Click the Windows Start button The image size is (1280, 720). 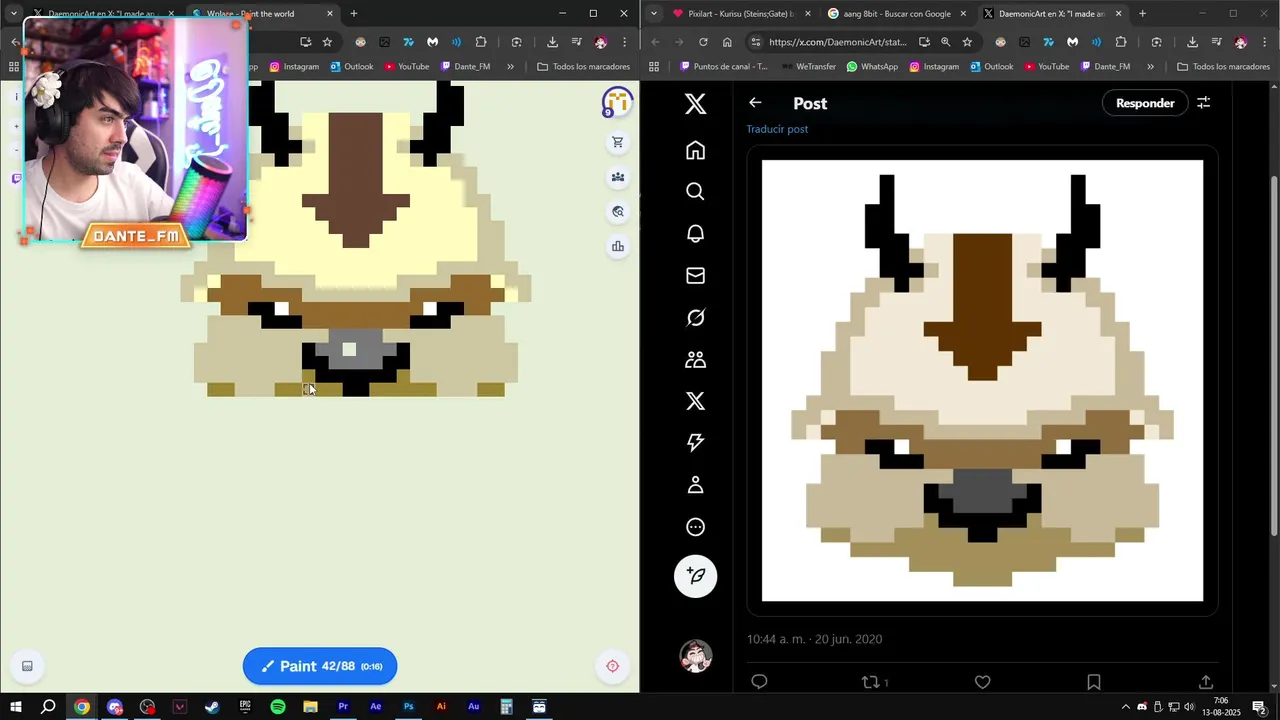tap(15, 707)
